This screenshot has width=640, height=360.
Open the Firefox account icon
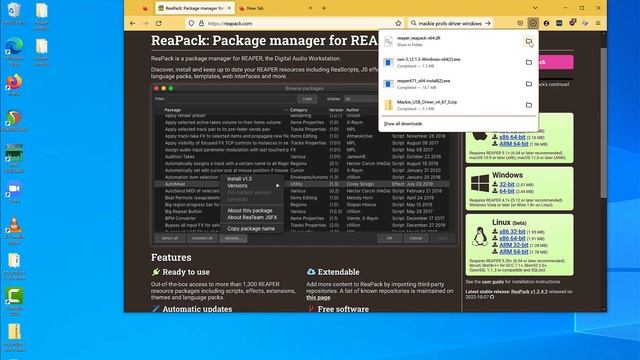546,24
